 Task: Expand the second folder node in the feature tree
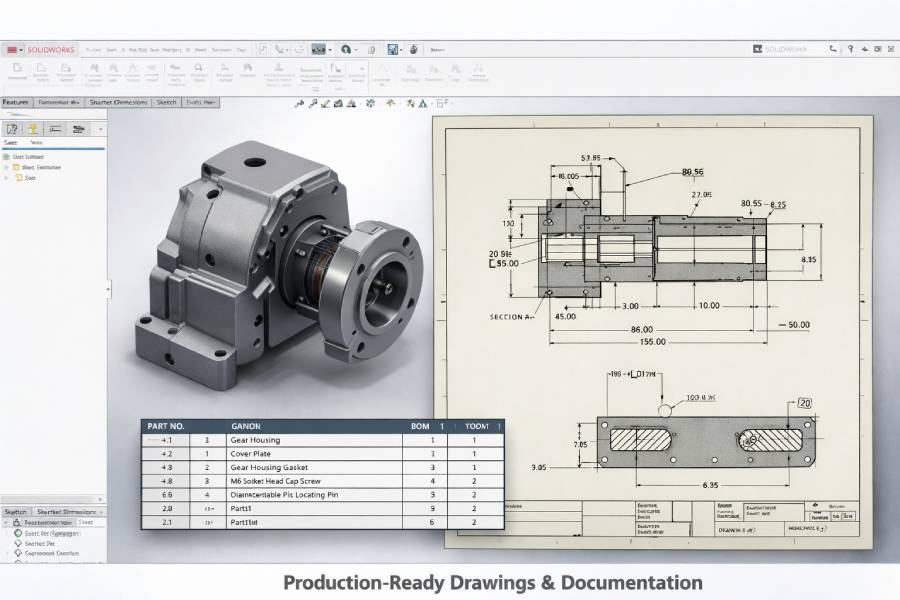click(7, 178)
